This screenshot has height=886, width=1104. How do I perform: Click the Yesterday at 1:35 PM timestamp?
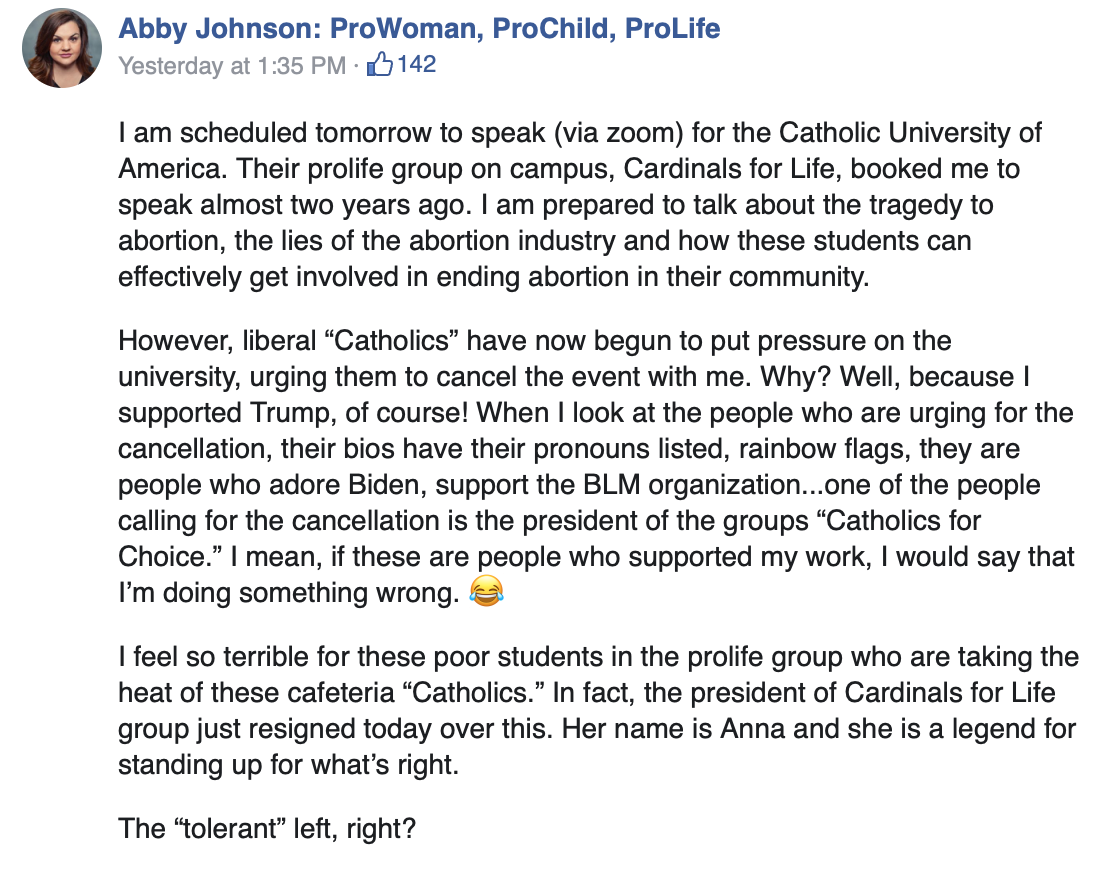[x=232, y=65]
